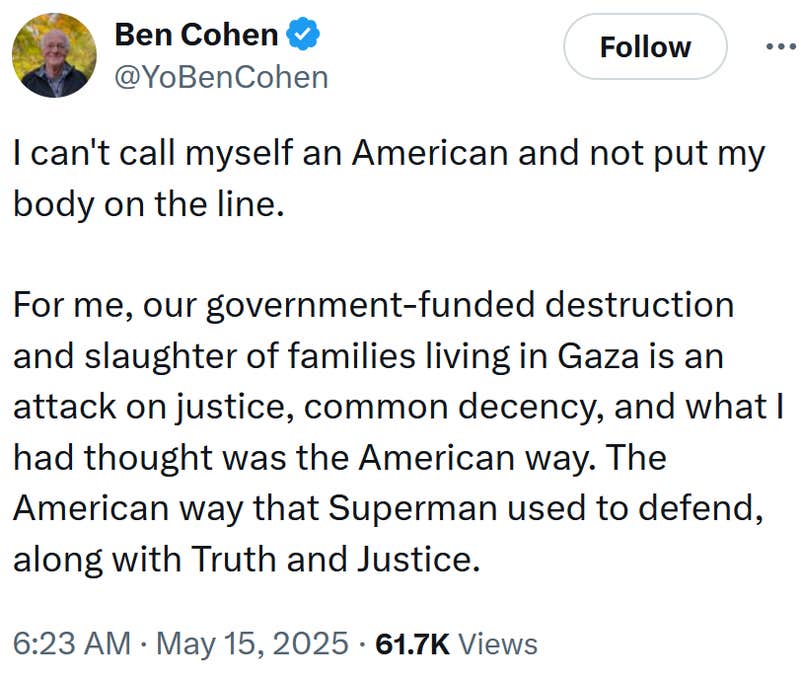Click the word "slaughter" in the tweet
Screen dimensions: 800x681
tap(160, 356)
